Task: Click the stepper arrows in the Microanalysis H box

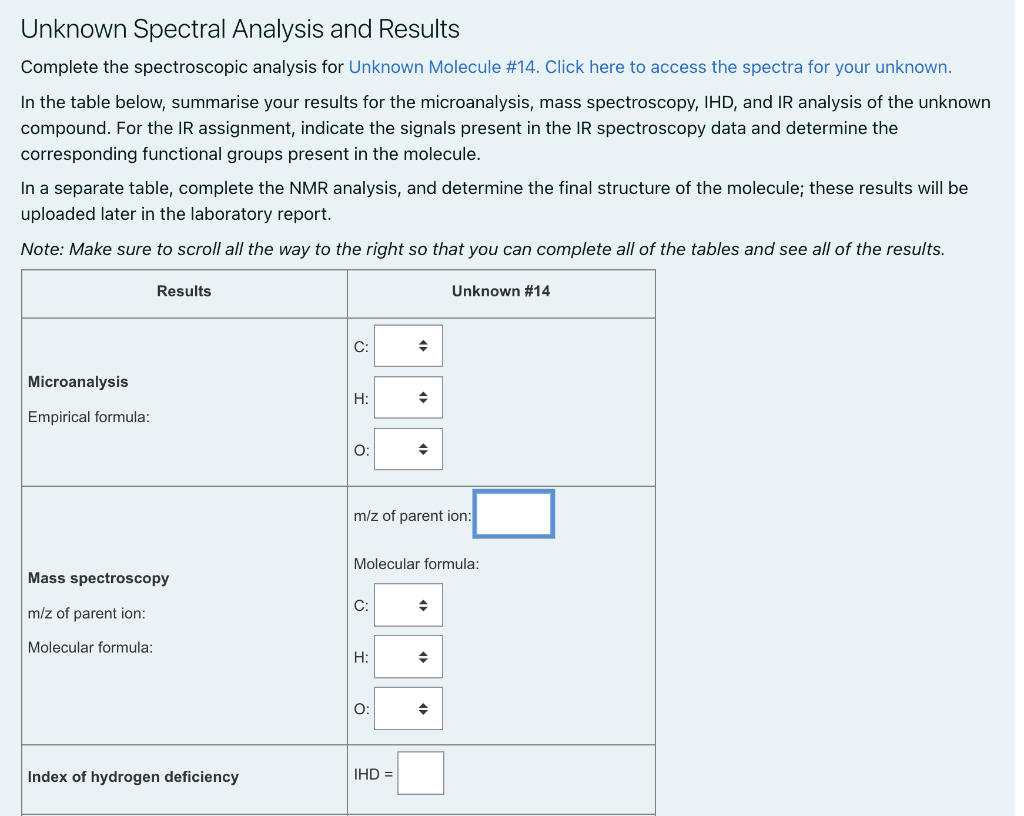Action: [423, 396]
